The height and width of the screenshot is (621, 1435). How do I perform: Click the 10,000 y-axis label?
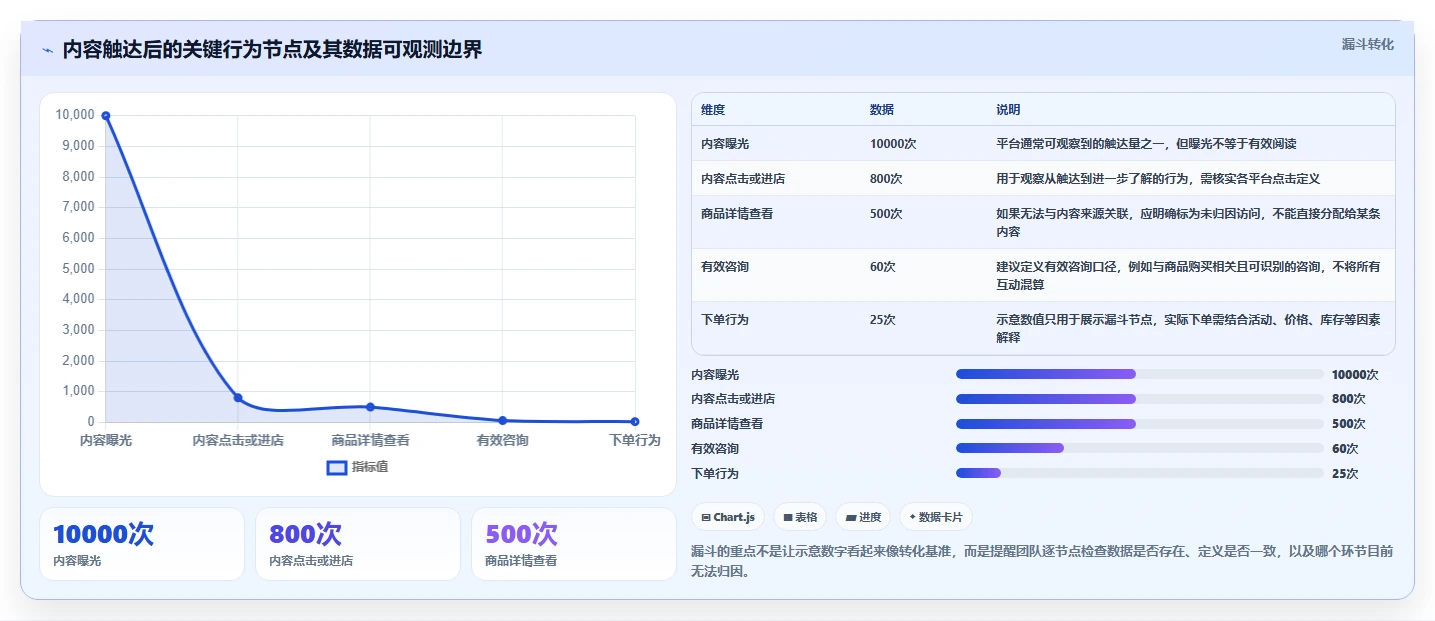[75, 115]
